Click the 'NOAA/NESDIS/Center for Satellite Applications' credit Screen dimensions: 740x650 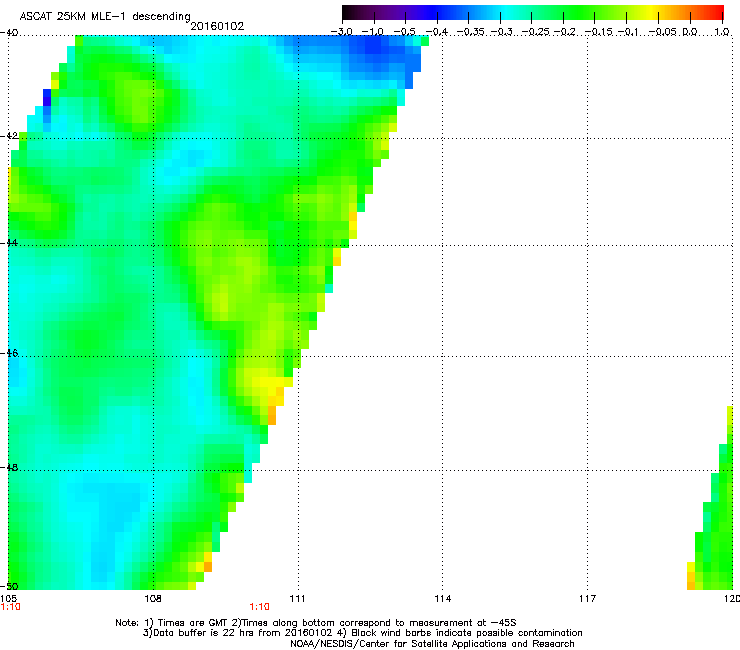tap(399, 644)
